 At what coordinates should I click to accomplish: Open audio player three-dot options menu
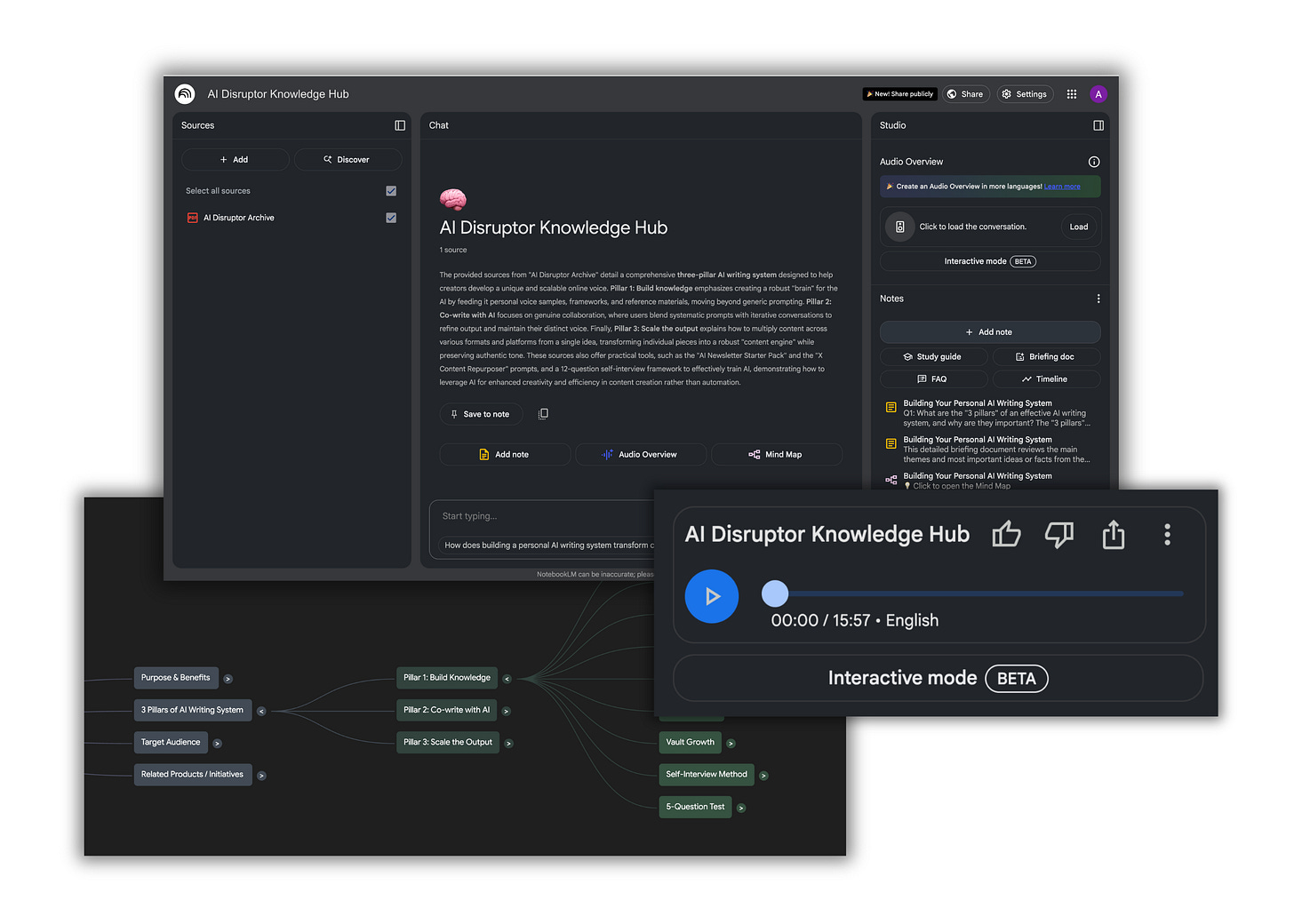click(1167, 534)
